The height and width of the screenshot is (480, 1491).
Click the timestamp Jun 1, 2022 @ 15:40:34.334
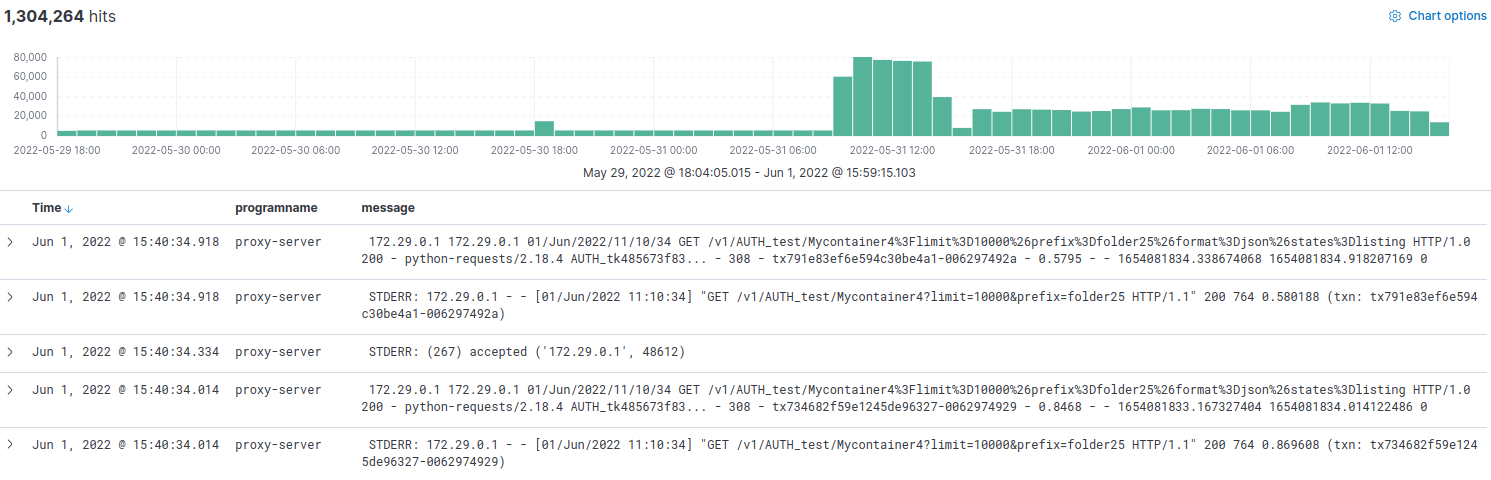pos(126,352)
